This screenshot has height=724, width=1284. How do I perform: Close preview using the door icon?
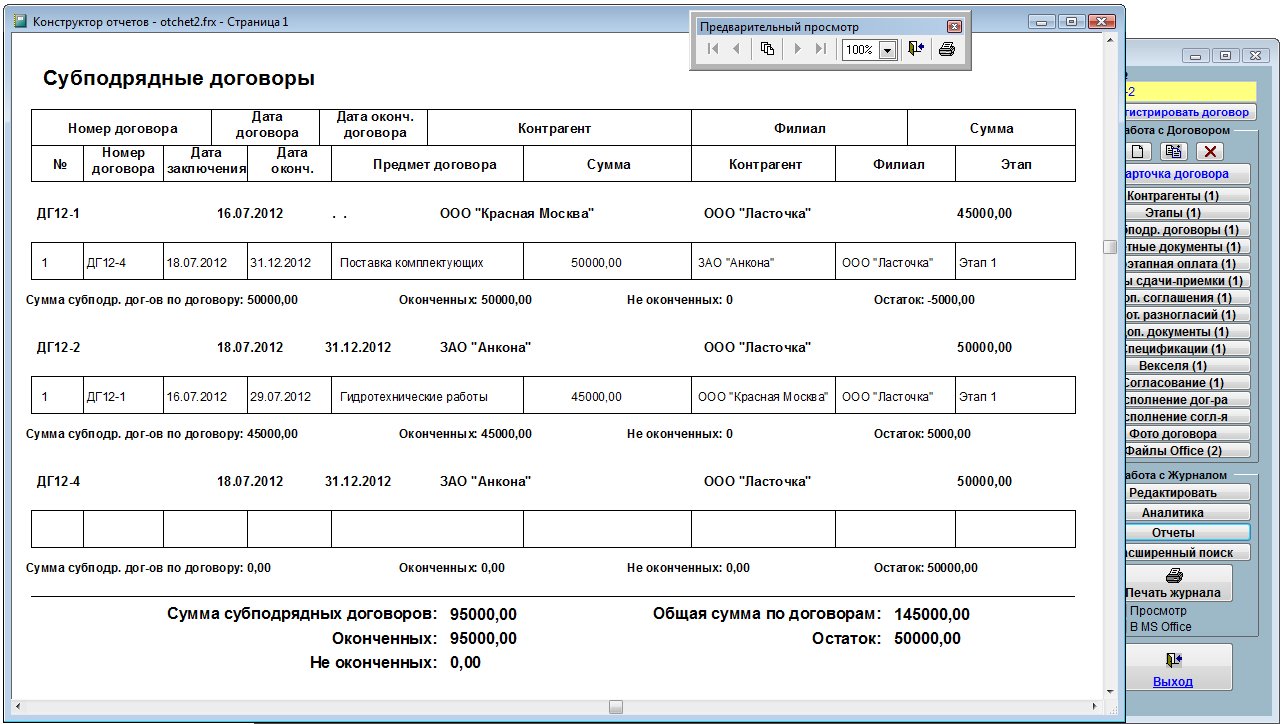[x=915, y=49]
